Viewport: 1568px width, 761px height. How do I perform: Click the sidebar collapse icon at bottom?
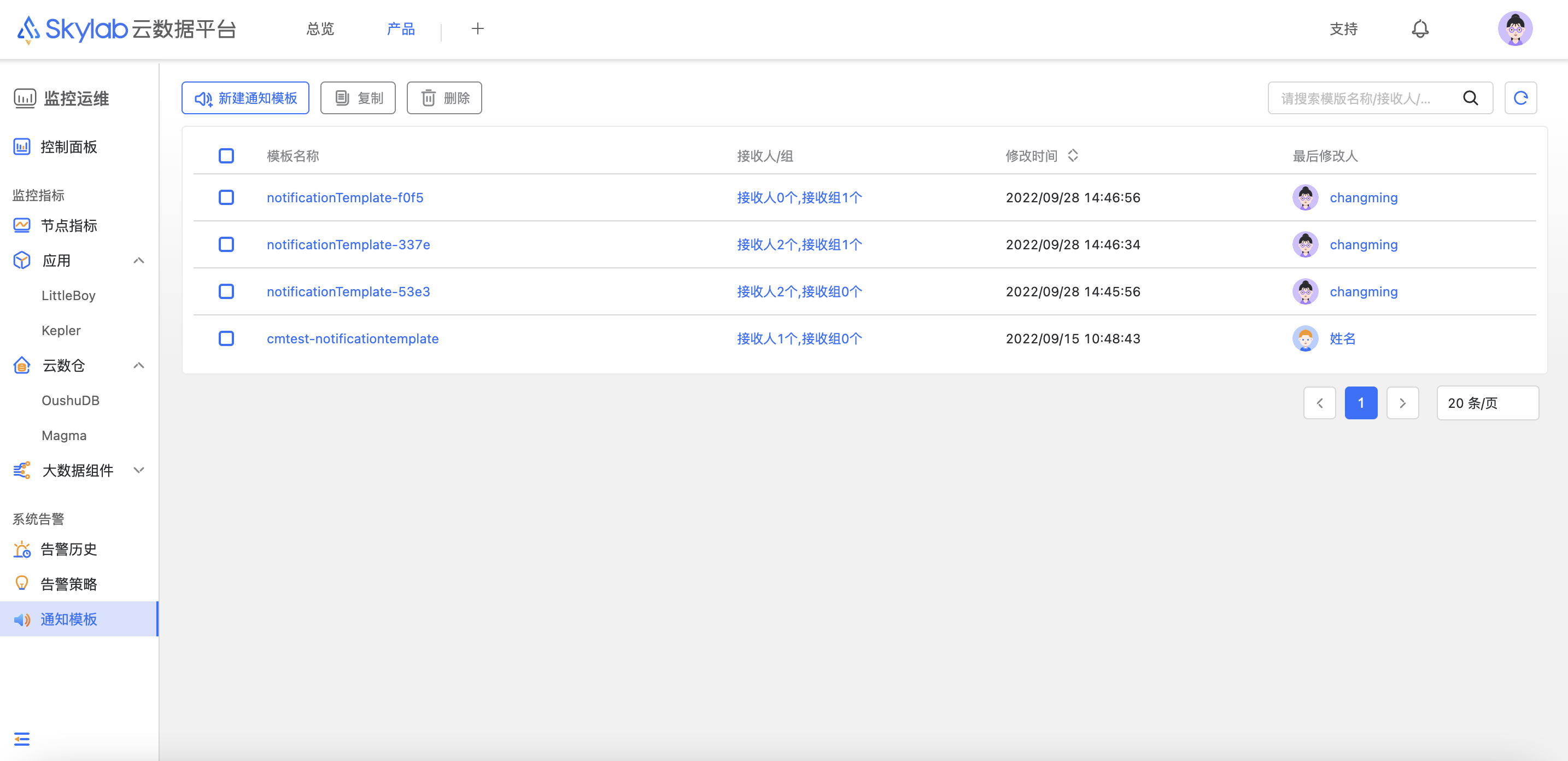pyautogui.click(x=22, y=739)
